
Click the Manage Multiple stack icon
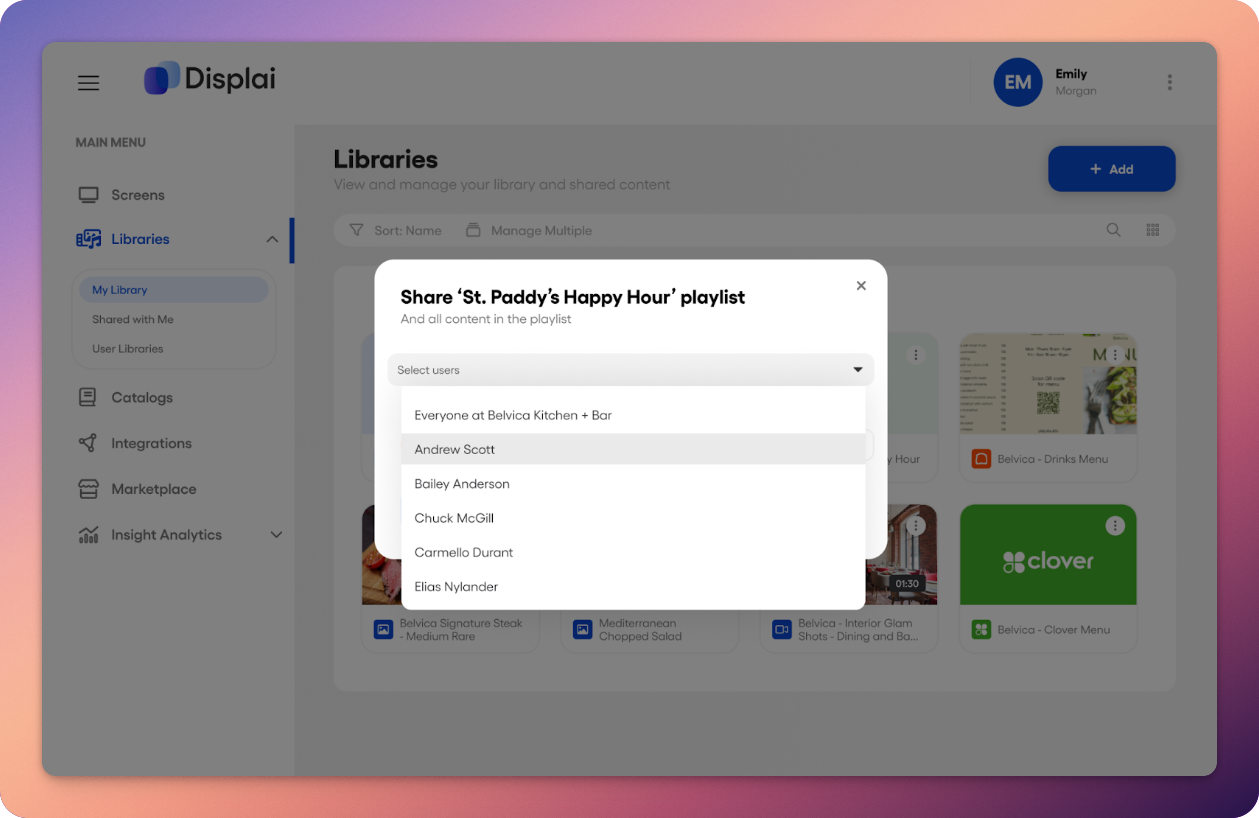tap(473, 230)
